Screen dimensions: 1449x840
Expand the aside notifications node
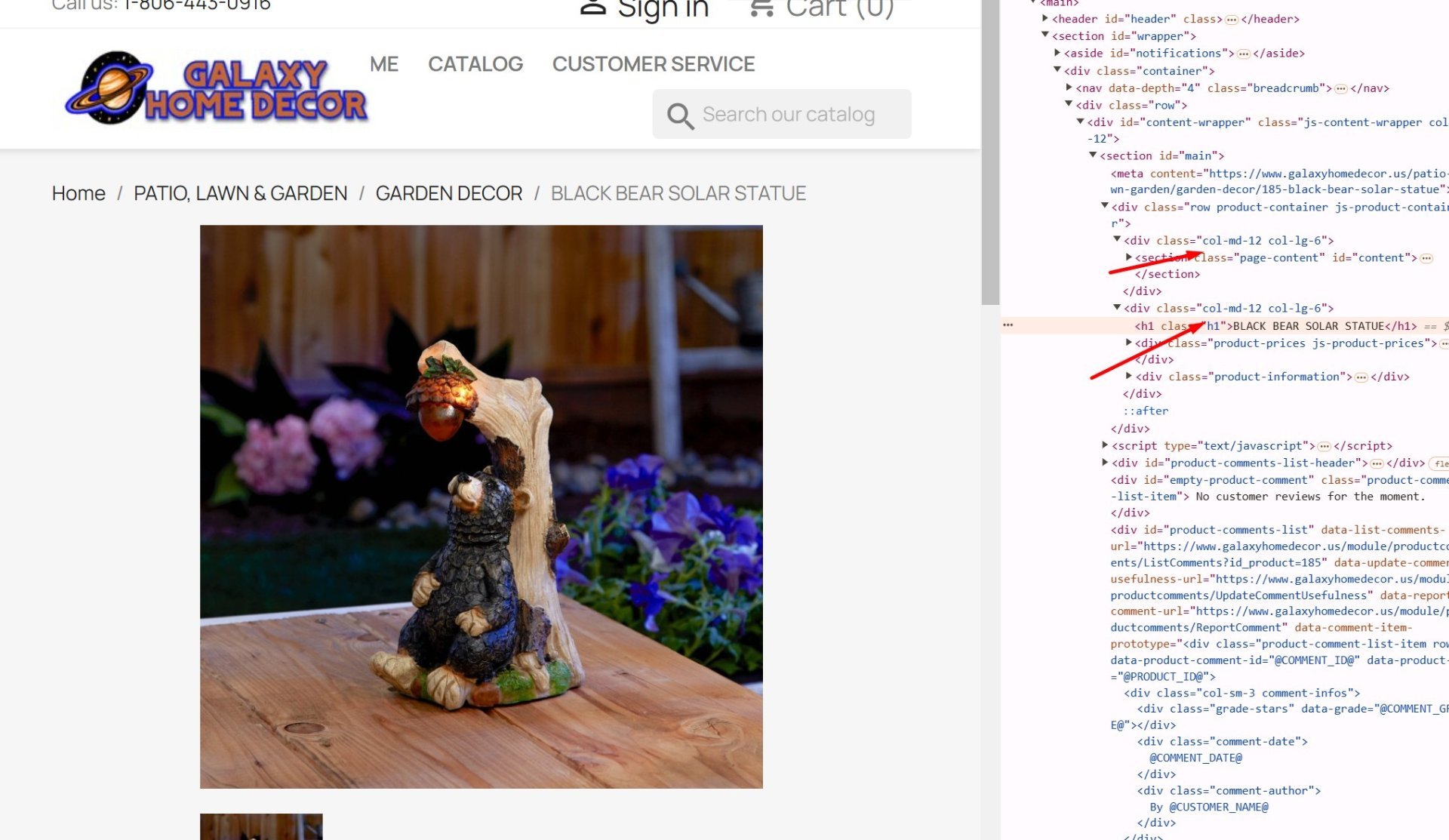(1057, 53)
